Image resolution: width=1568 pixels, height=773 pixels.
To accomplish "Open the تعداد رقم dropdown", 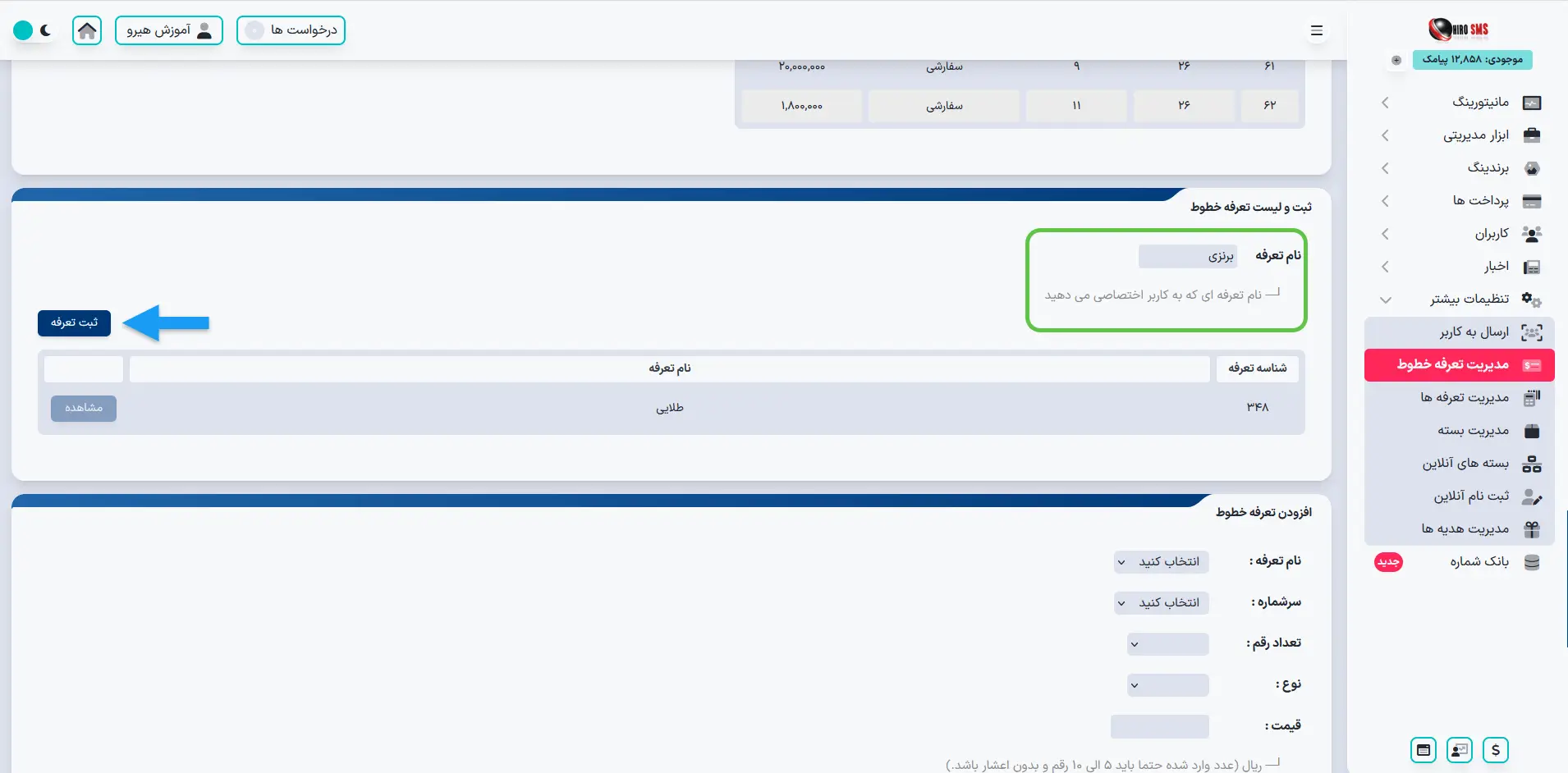I will 1167,644.
